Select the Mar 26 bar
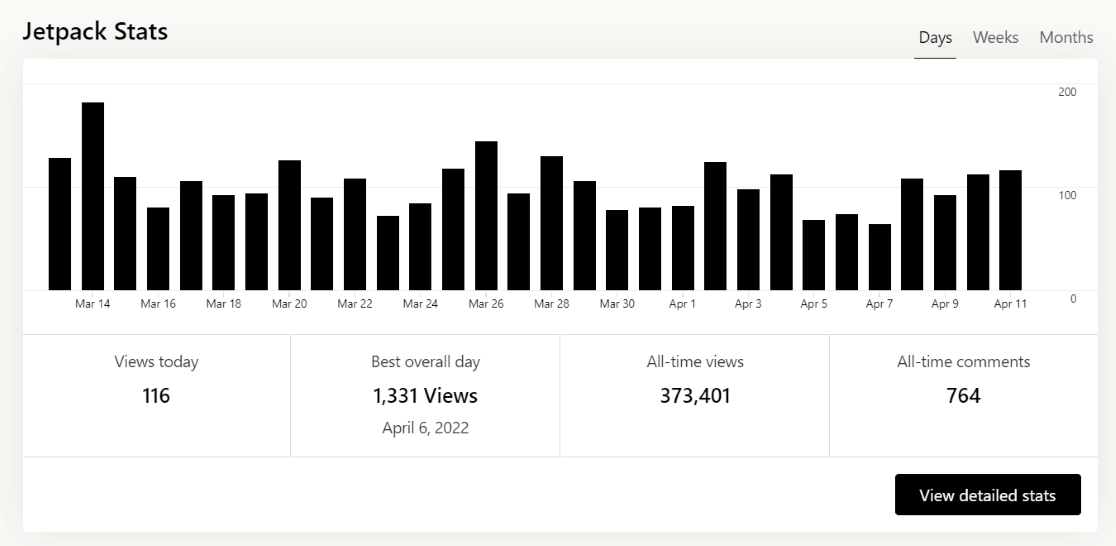The image size is (1116, 546). point(486,215)
